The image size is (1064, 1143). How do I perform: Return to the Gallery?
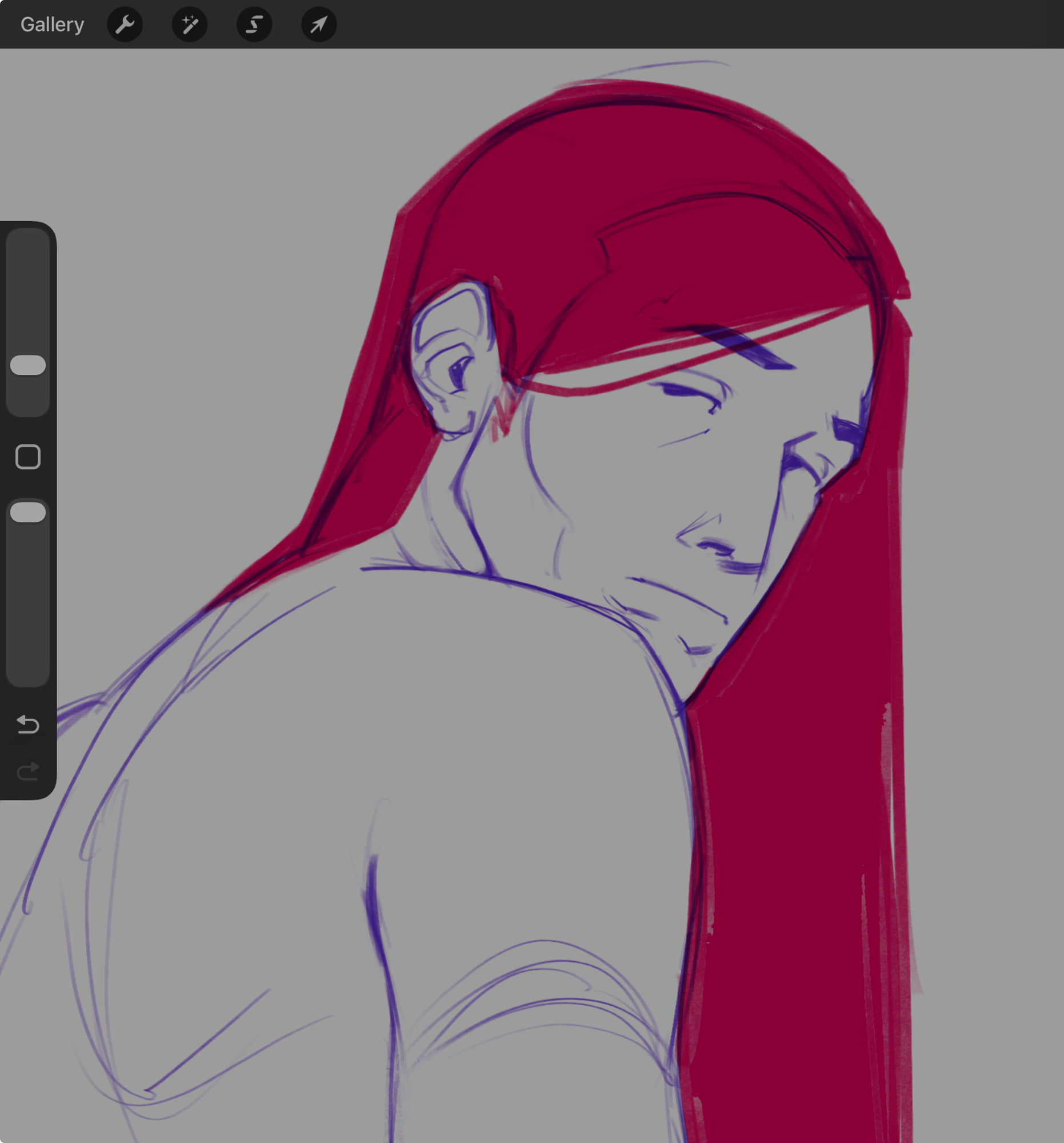[53, 25]
